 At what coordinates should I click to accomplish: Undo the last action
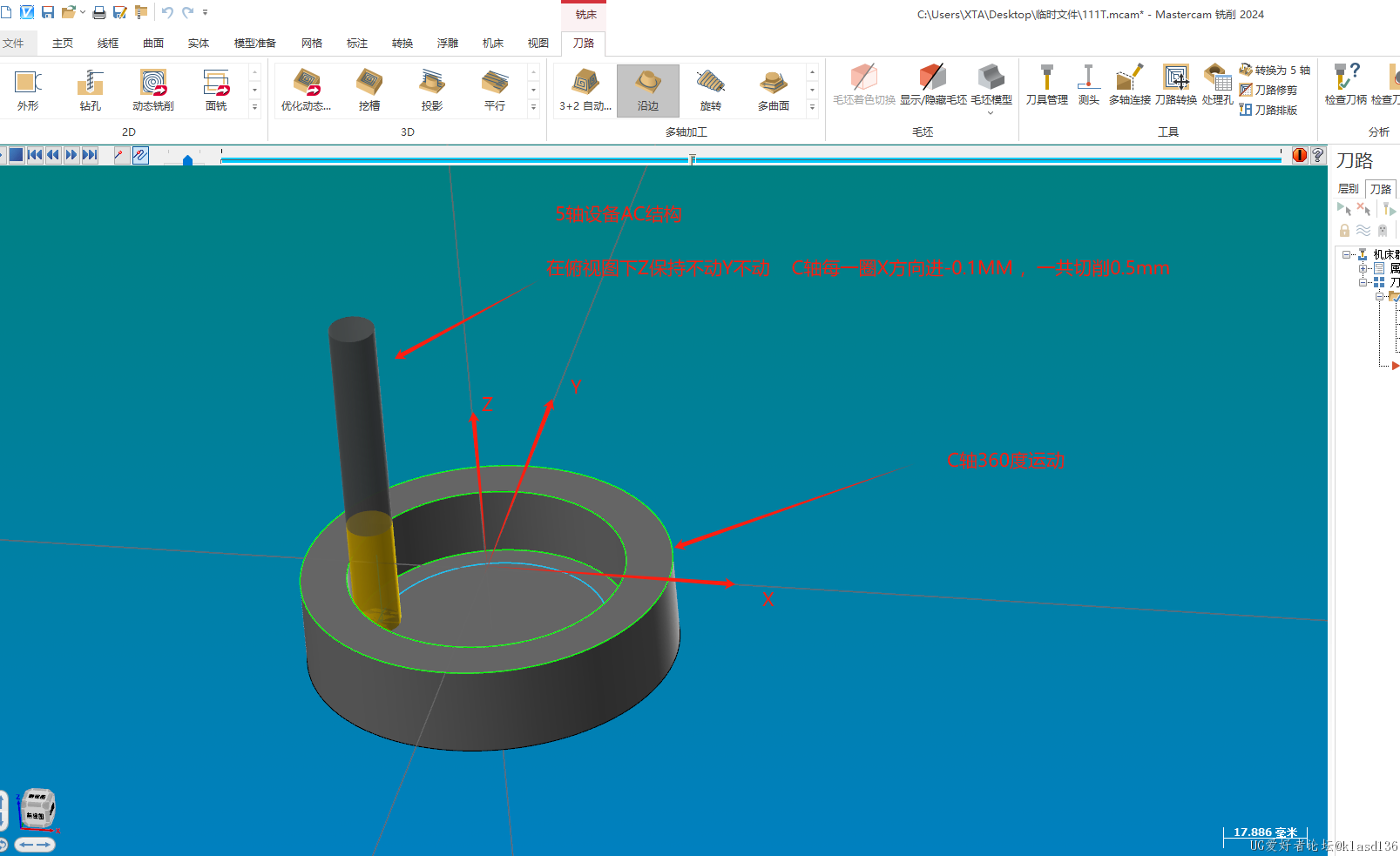coord(166,12)
